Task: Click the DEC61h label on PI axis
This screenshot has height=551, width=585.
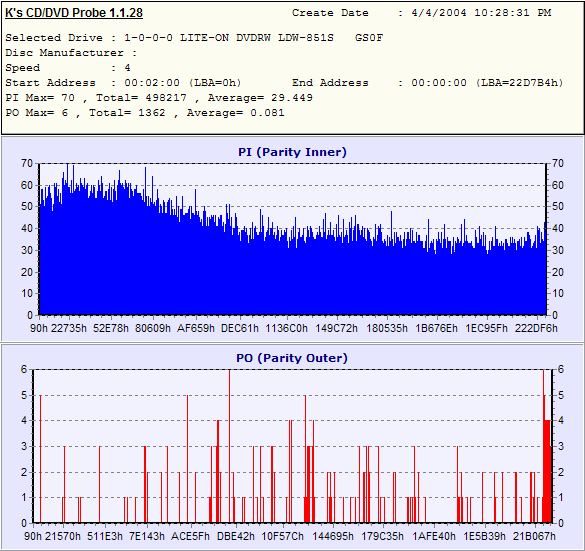Action: click(x=240, y=328)
